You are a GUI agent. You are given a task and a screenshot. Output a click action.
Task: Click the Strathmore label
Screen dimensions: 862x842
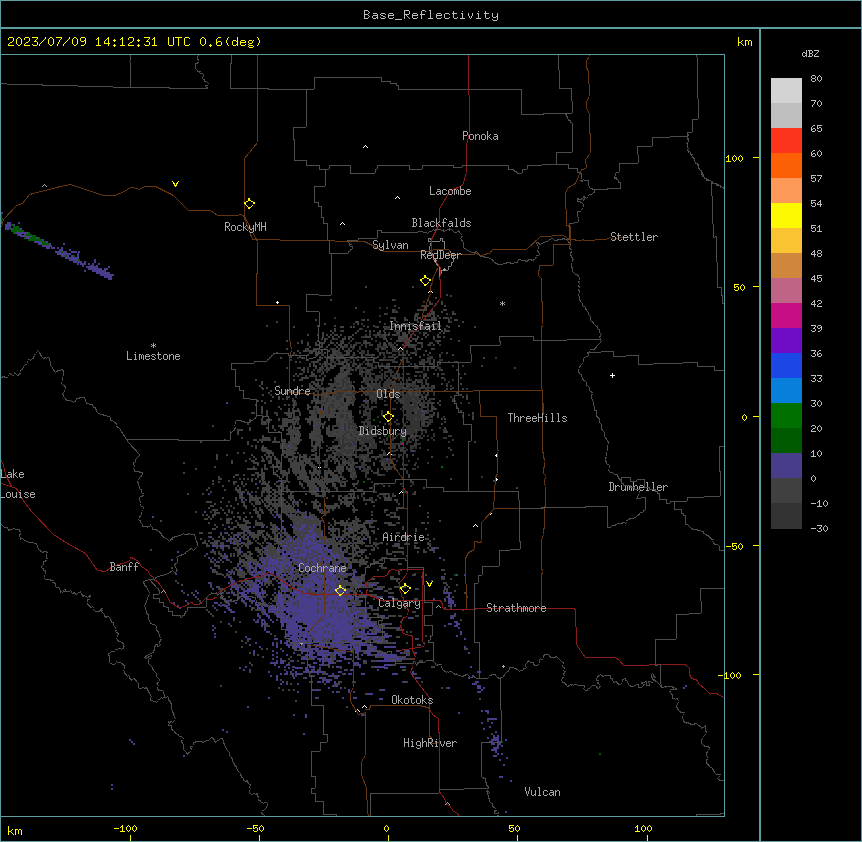(516, 608)
